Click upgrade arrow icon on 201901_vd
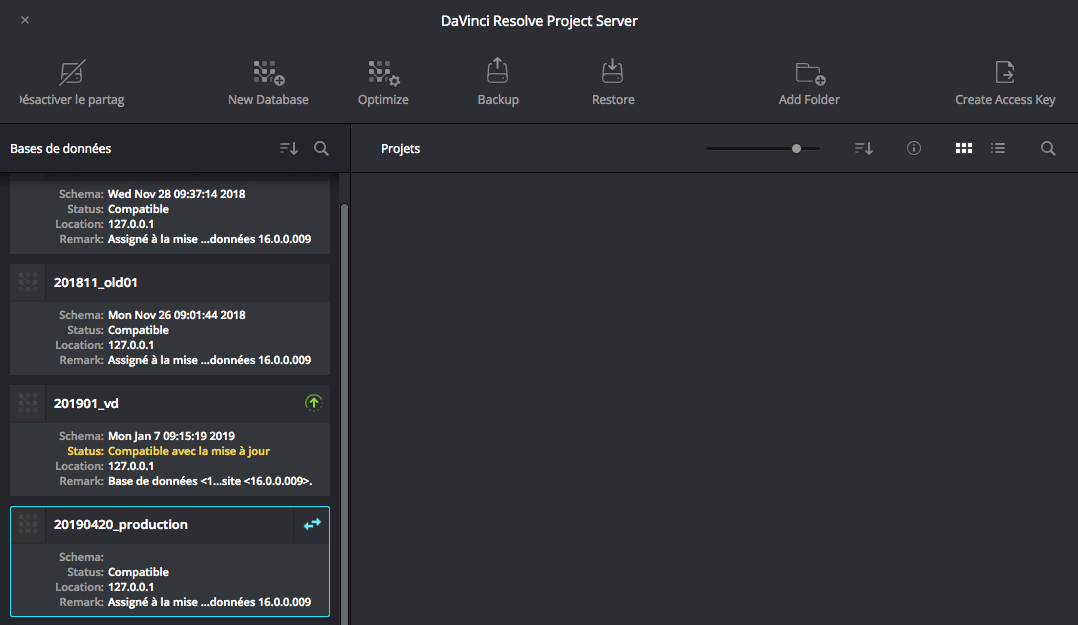The image size is (1078, 625). [313, 403]
